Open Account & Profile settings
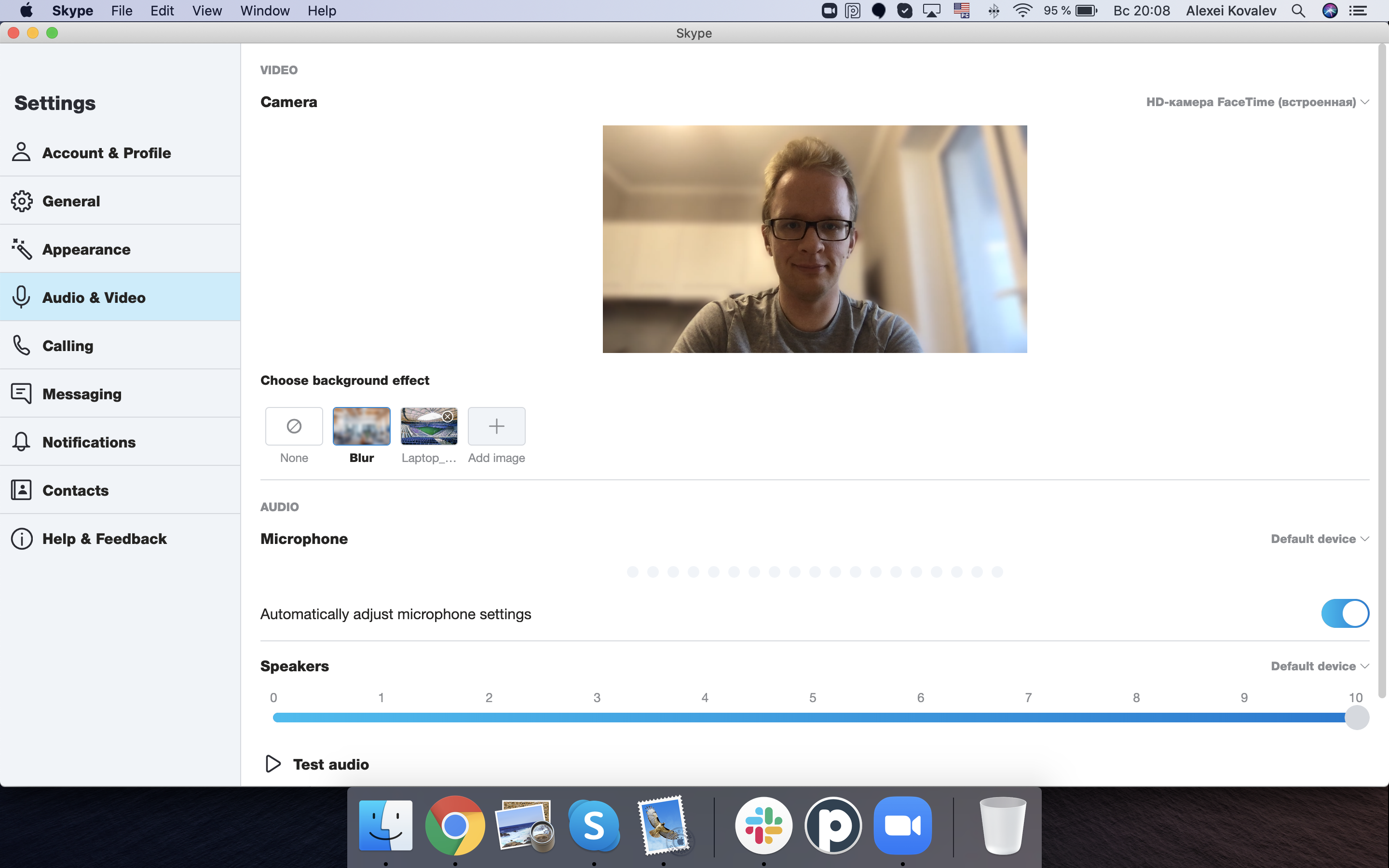Image resolution: width=1389 pixels, height=868 pixels. [120, 153]
